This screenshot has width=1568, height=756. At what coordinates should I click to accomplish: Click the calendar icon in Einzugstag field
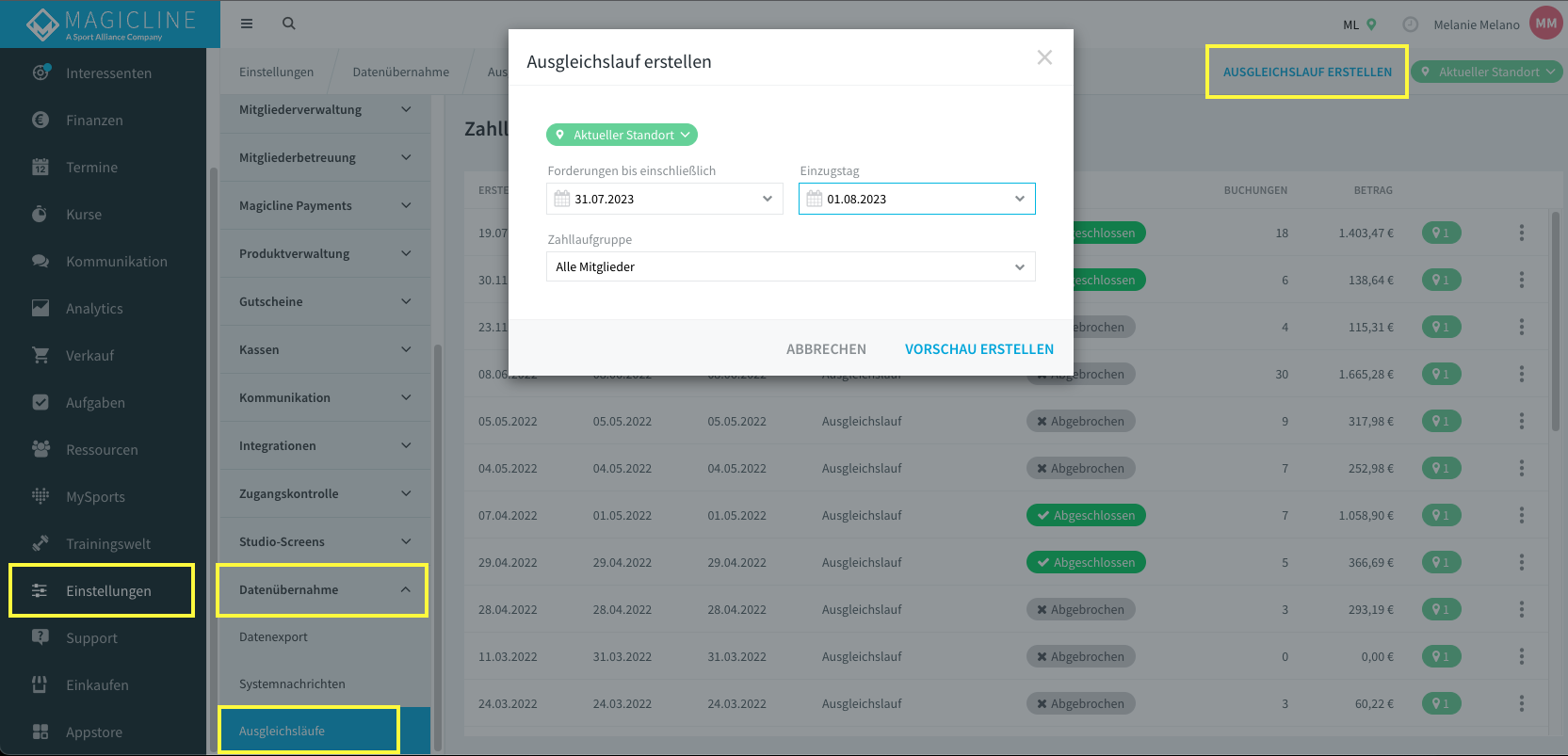pos(815,199)
